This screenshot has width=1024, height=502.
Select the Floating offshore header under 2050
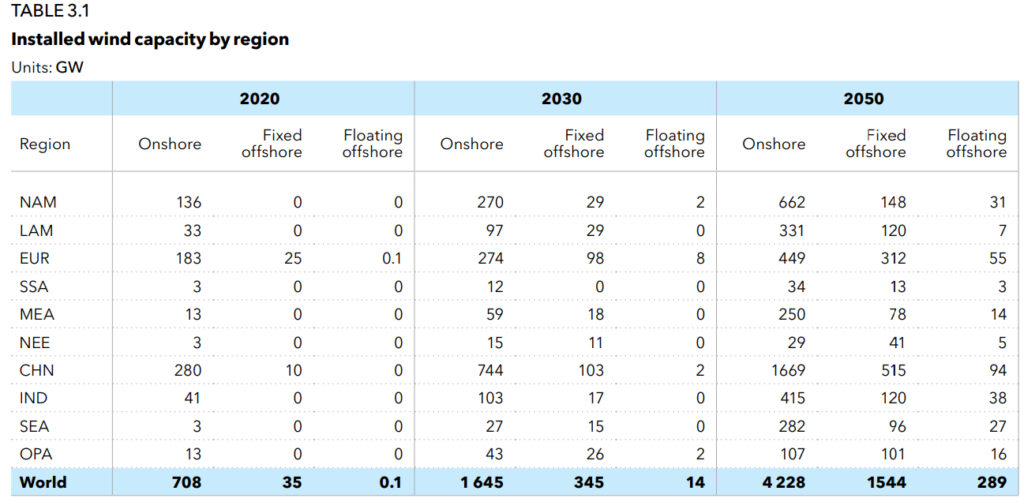tap(976, 143)
